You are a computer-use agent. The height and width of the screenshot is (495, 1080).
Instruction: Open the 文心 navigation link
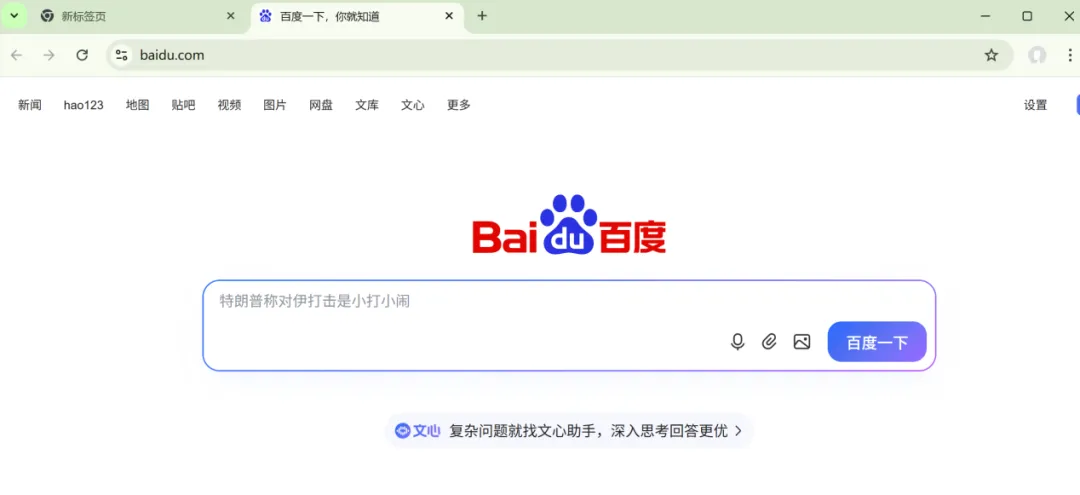(x=413, y=105)
